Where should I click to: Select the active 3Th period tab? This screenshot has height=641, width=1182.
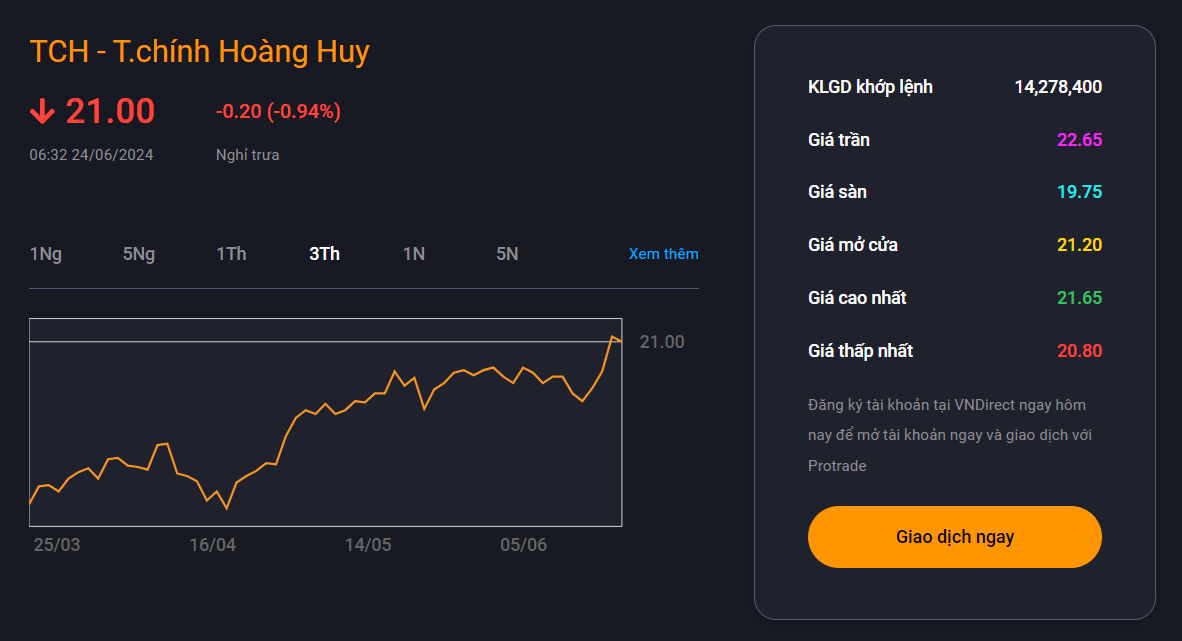coord(324,254)
